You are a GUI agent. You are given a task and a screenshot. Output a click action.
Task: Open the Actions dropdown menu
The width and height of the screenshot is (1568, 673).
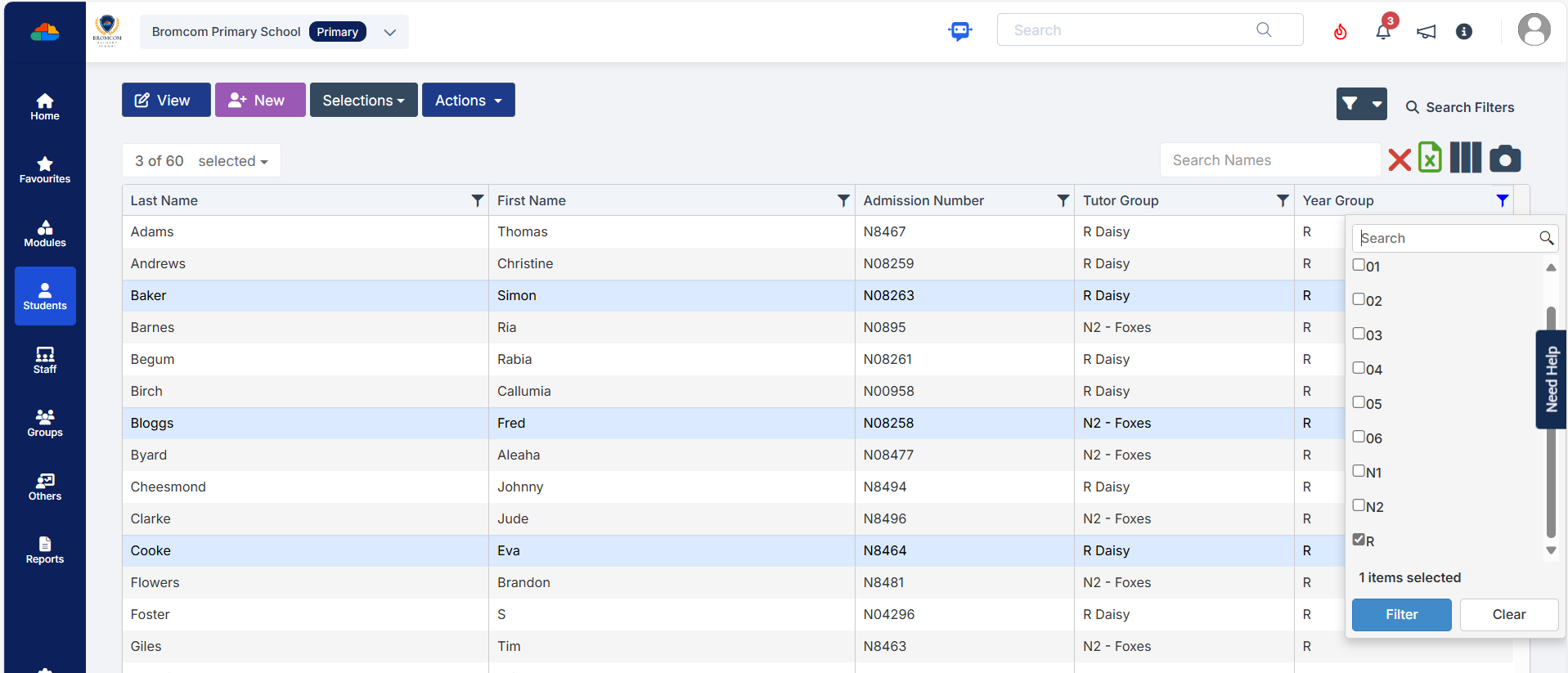pyautogui.click(x=468, y=100)
